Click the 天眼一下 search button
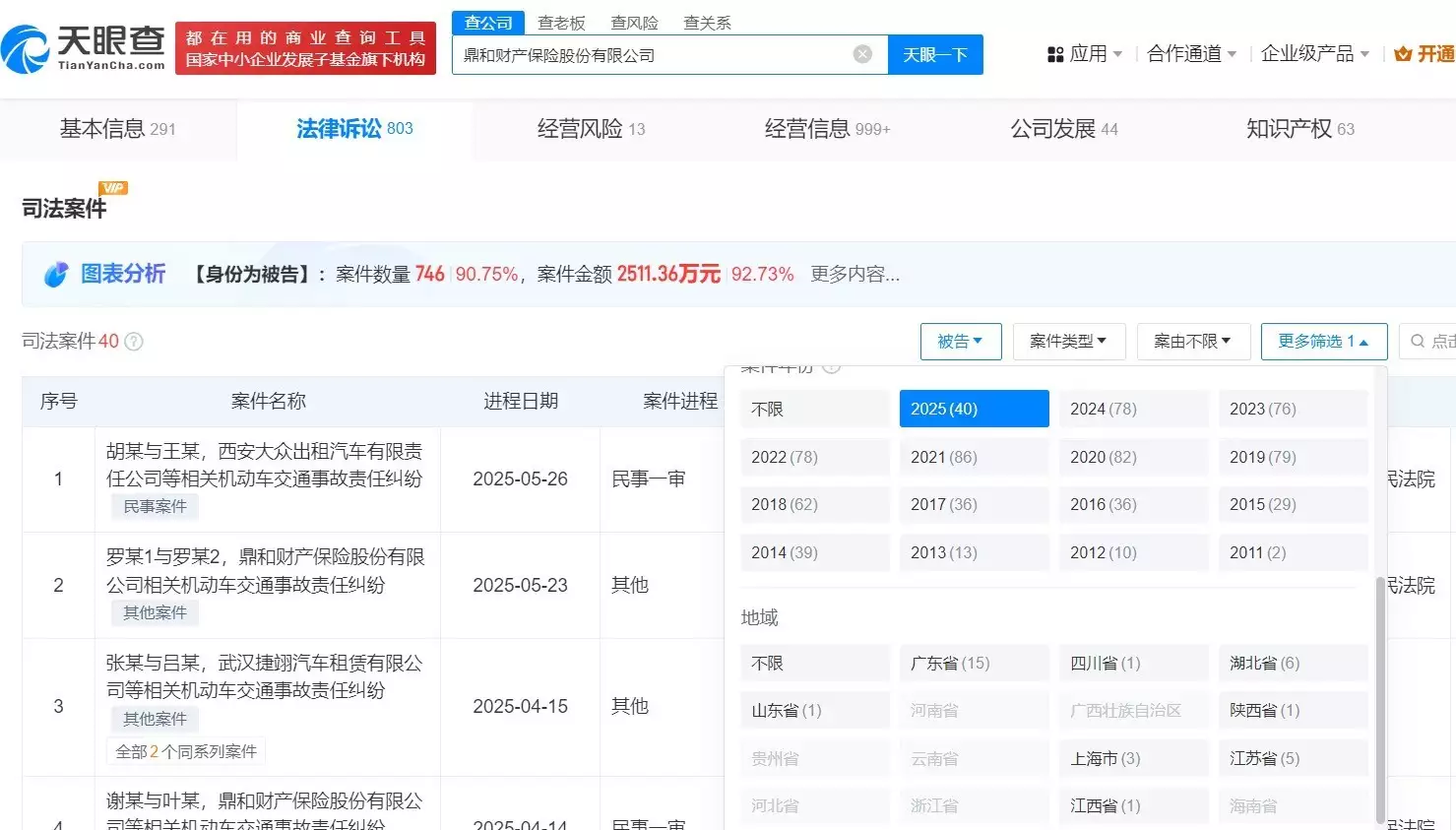This screenshot has height=830, width=1456. (935, 54)
